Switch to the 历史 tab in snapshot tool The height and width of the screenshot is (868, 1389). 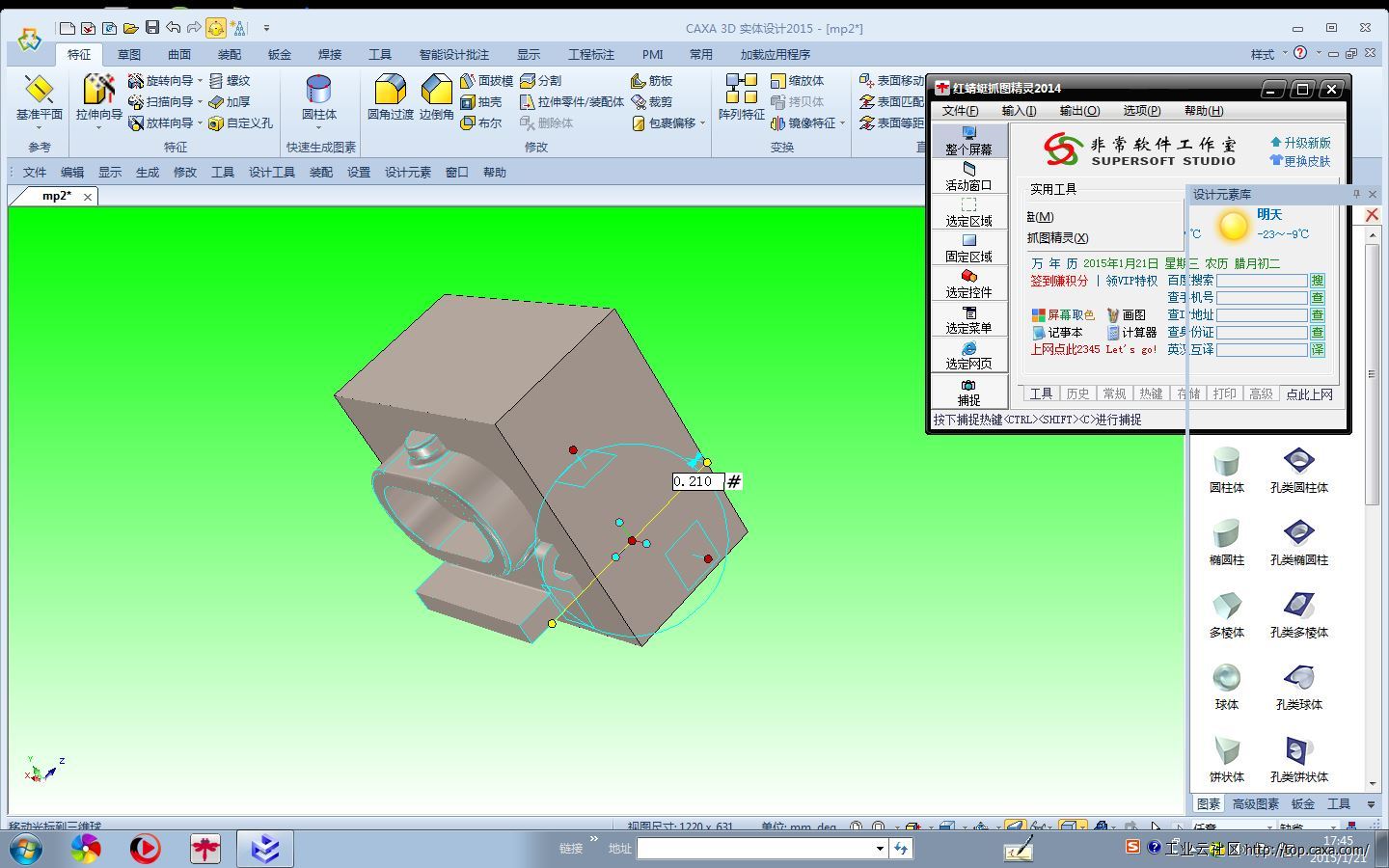1077,393
